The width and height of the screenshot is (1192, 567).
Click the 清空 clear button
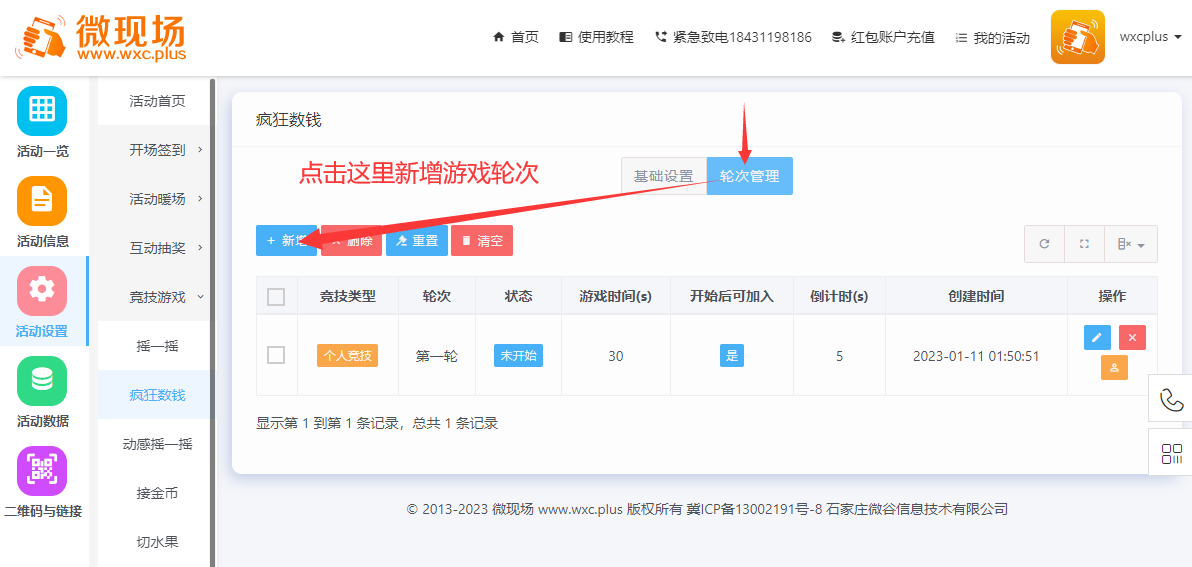pos(482,240)
